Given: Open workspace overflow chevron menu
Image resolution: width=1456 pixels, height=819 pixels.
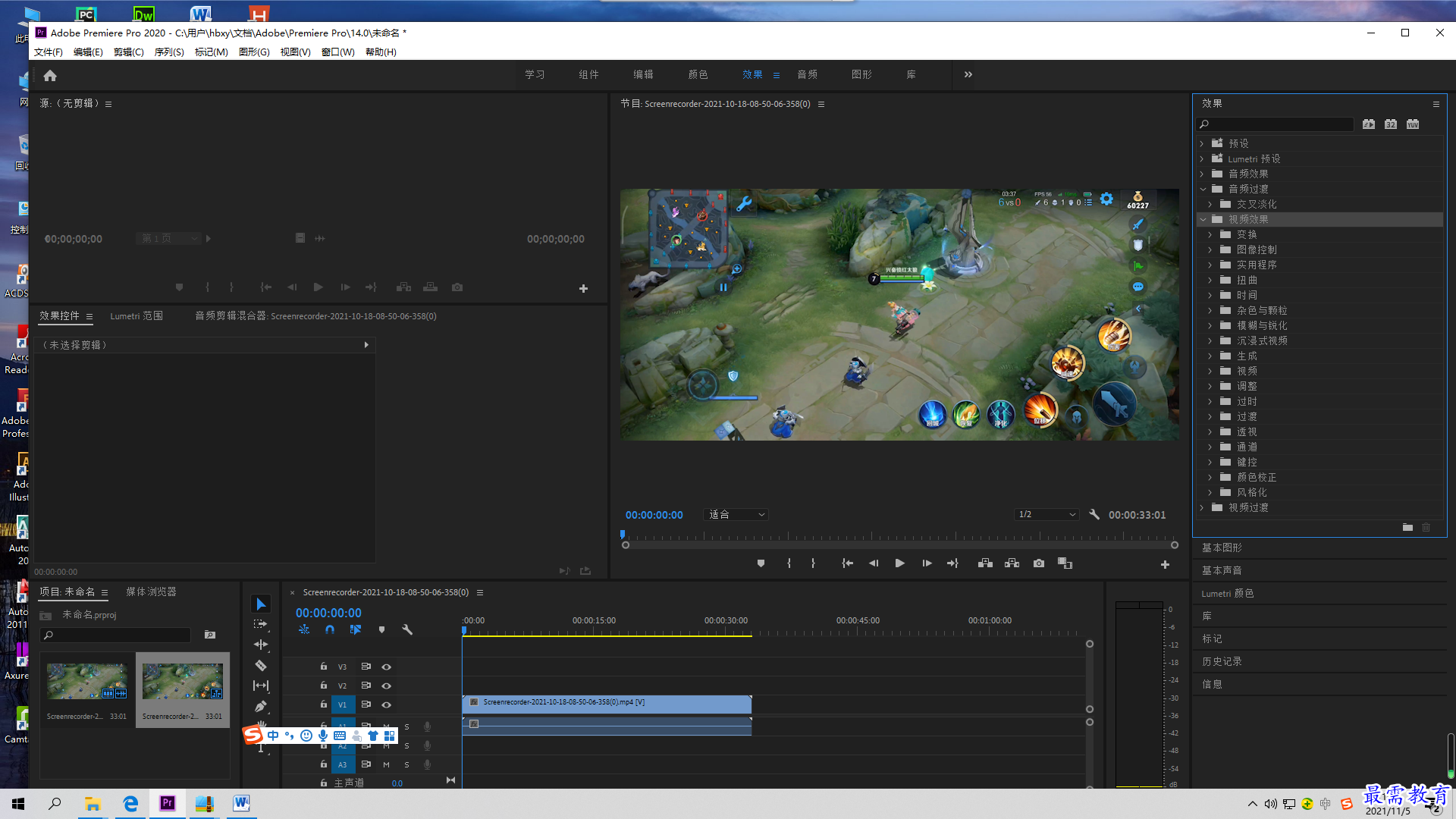Looking at the screenshot, I should (x=968, y=74).
